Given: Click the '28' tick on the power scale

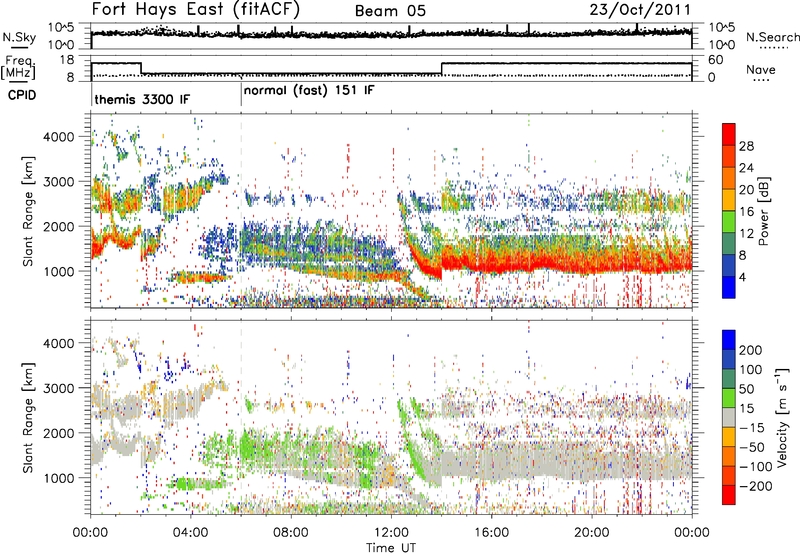Looking at the screenshot, I should tap(746, 146).
